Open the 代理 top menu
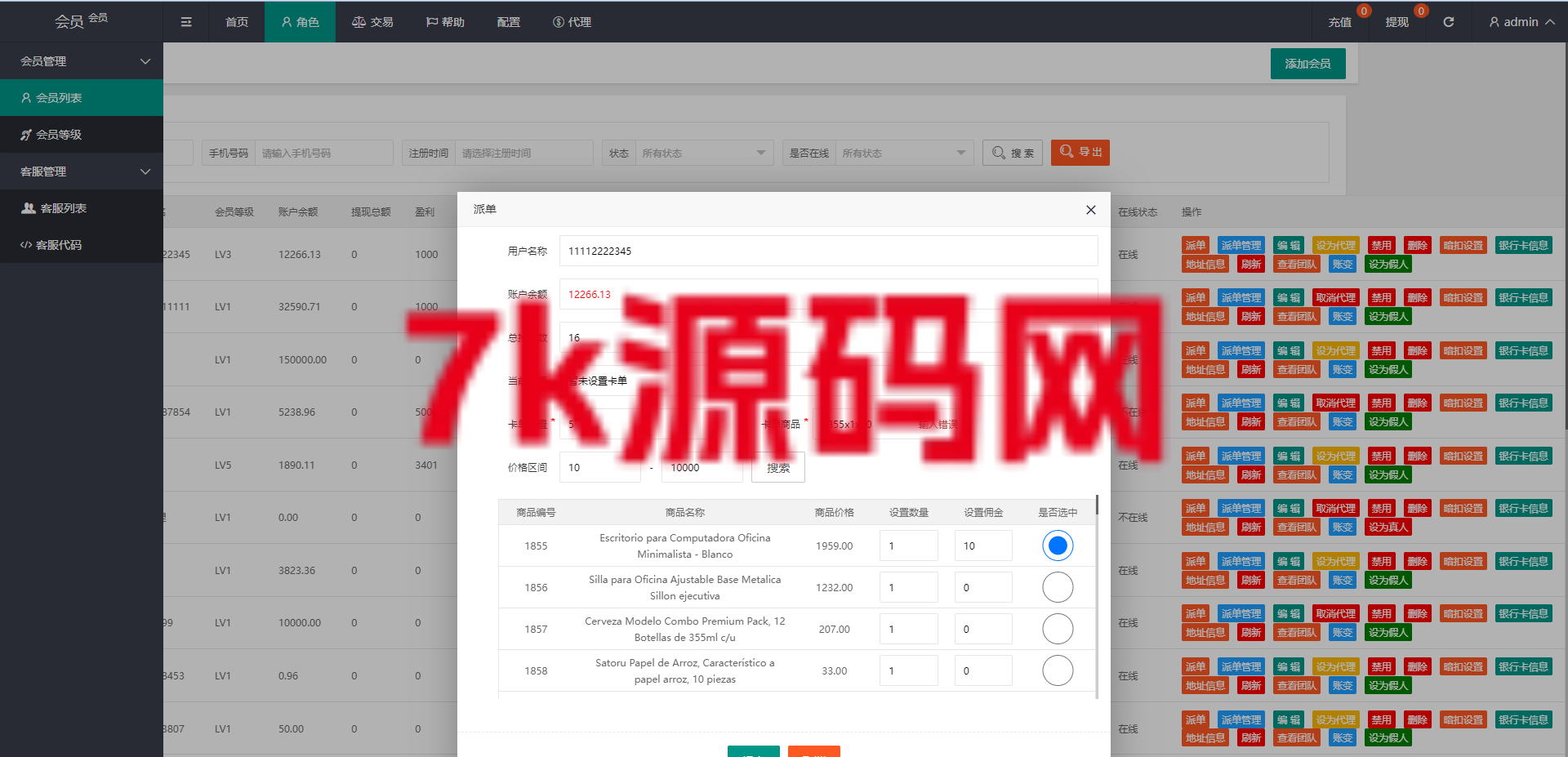Screen dimensions: 1568x757 [572, 22]
